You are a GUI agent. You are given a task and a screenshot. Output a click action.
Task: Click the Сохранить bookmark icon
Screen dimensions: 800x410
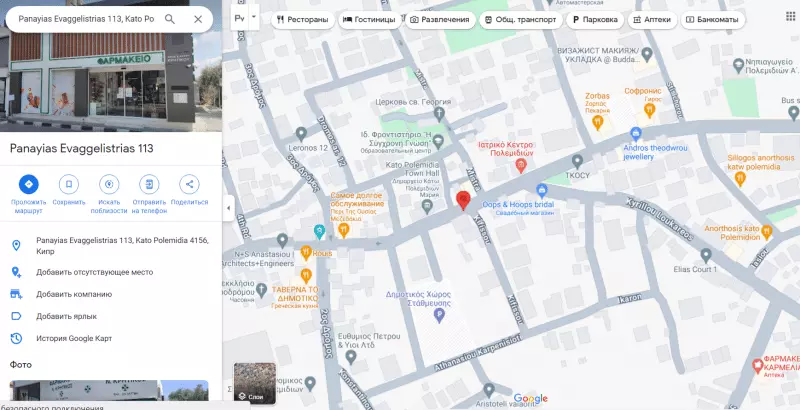tap(69, 184)
